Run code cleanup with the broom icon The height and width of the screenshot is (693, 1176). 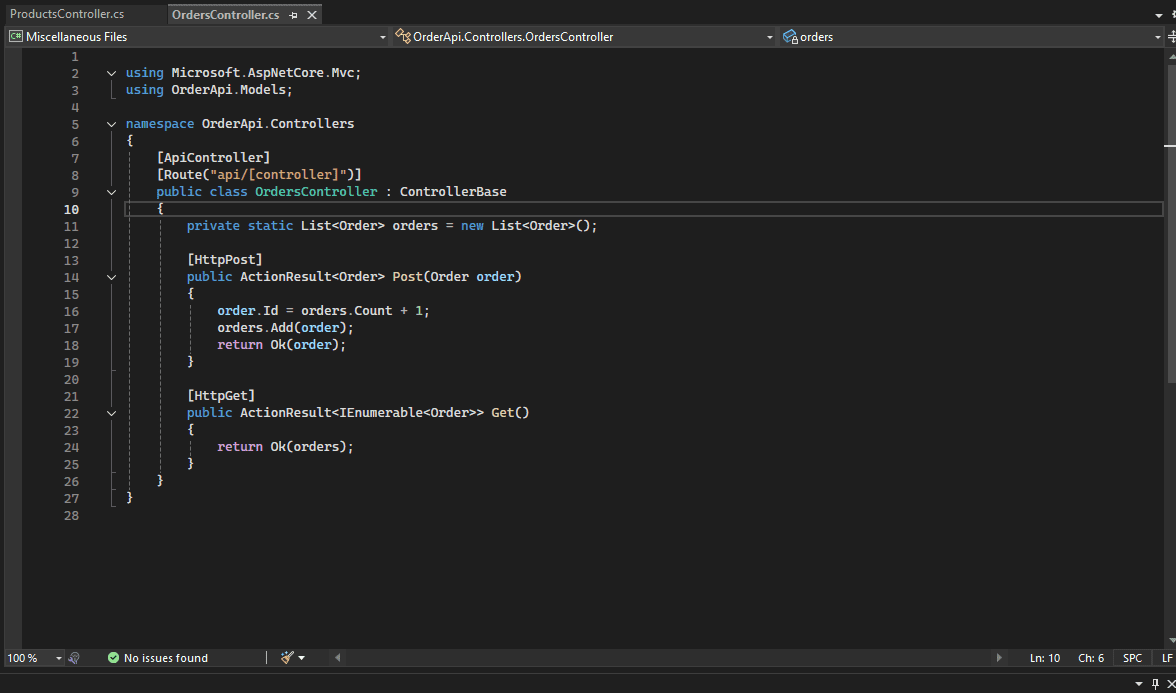coord(286,658)
